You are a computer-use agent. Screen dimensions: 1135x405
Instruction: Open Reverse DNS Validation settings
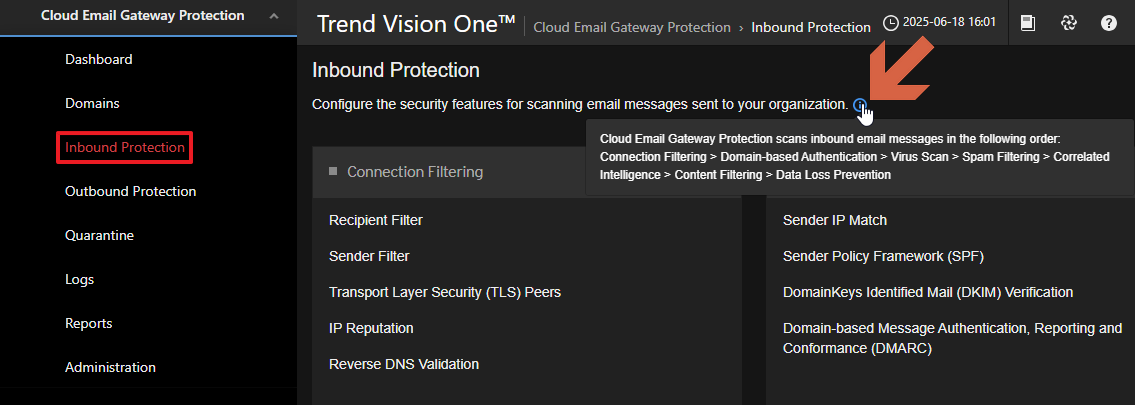click(x=404, y=364)
